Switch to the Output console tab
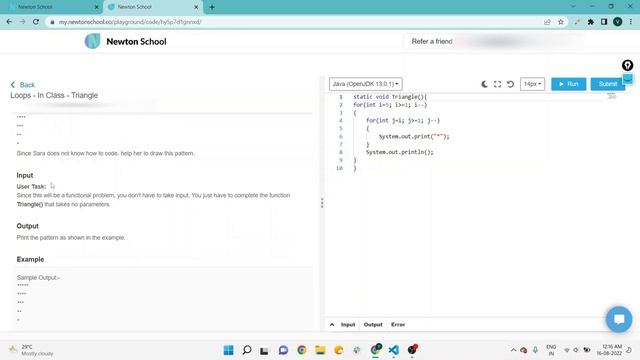 (x=373, y=324)
